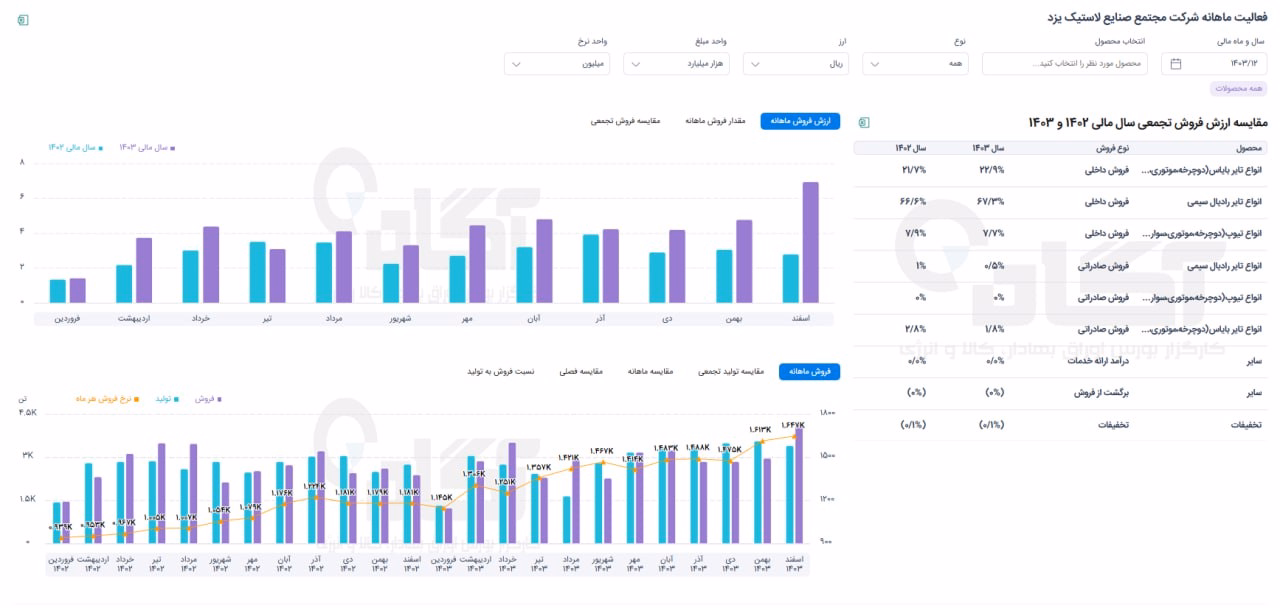Click the purple بهمن bar in the upper chart
This screenshot has width=1280, height=608.
tap(744, 262)
